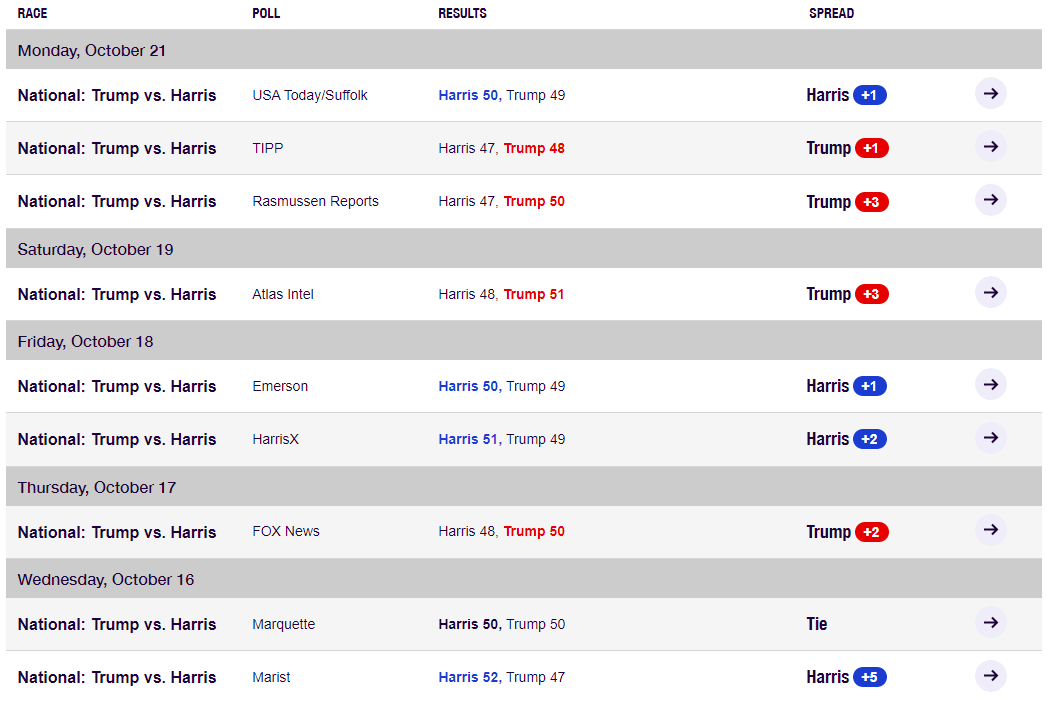
Task: Click the arrow for Marist poll
Action: (x=990, y=676)
